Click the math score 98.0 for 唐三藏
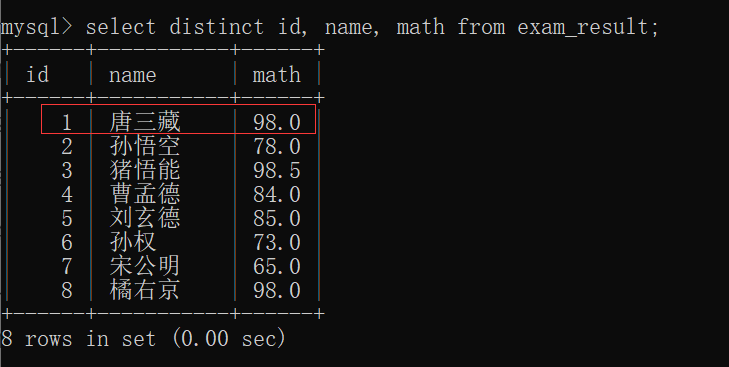The width and height of the screenshot is (729, 367). tap(277, 122)
